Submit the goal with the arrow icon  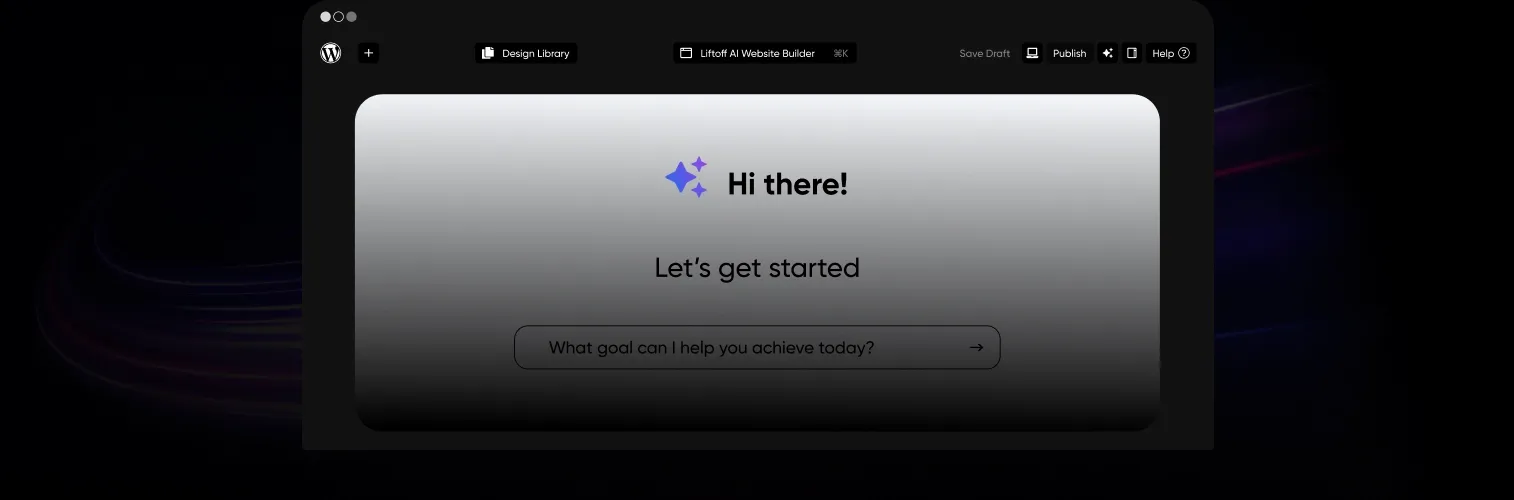[976, 348]
